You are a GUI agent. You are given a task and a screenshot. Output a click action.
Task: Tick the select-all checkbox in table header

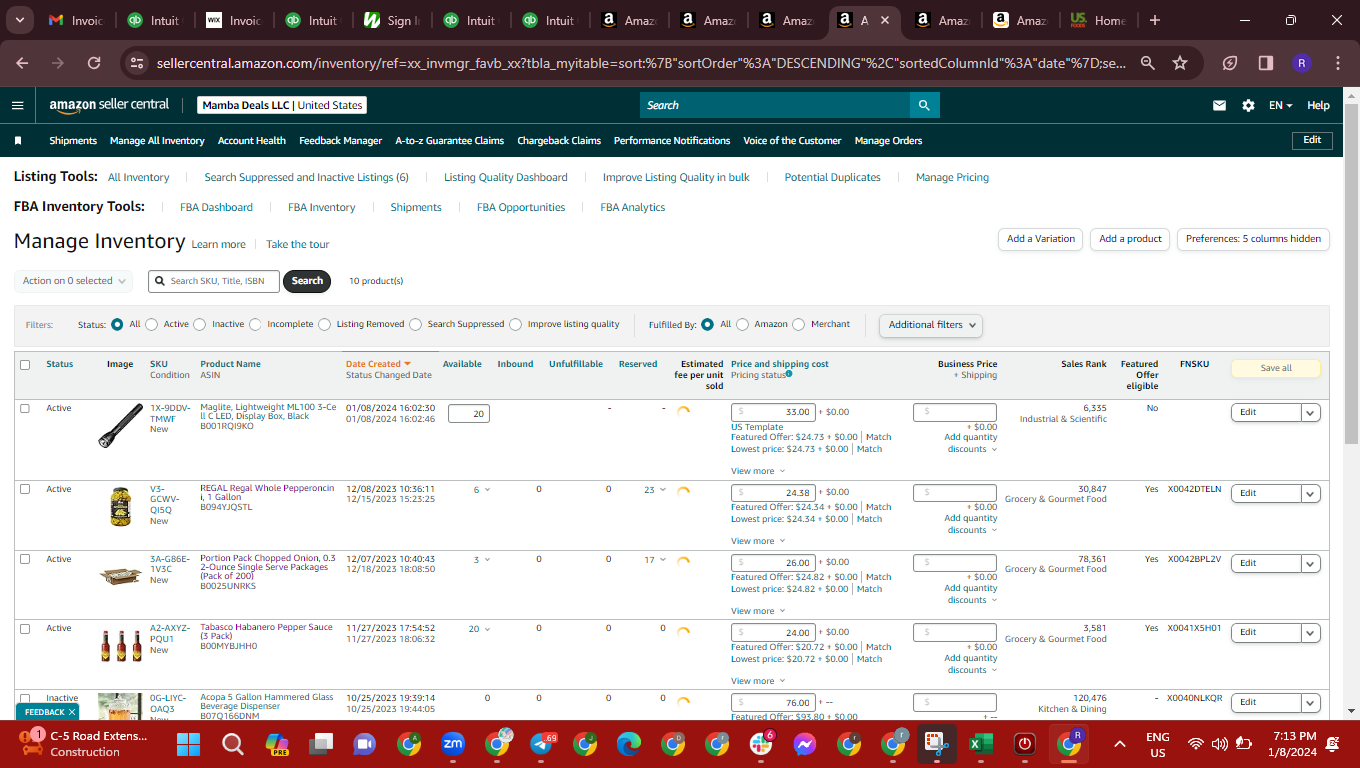(25, 365)
